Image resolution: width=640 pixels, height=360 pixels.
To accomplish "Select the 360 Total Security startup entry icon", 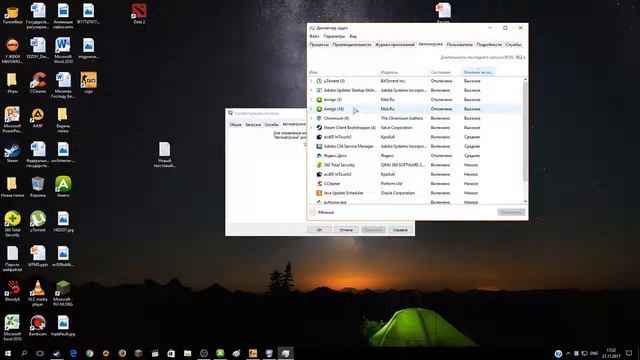I will (x=319, y=165).
